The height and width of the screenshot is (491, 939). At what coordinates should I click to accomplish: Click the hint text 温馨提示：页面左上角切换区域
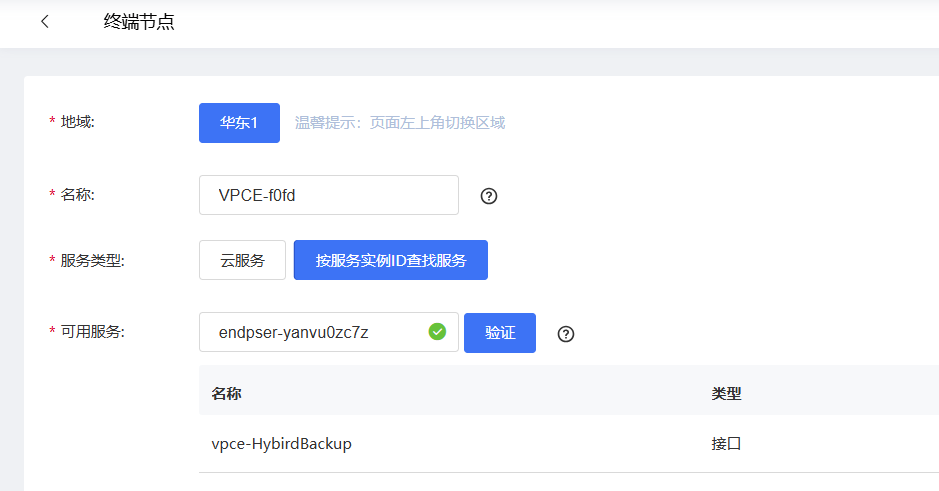[400, 123]
